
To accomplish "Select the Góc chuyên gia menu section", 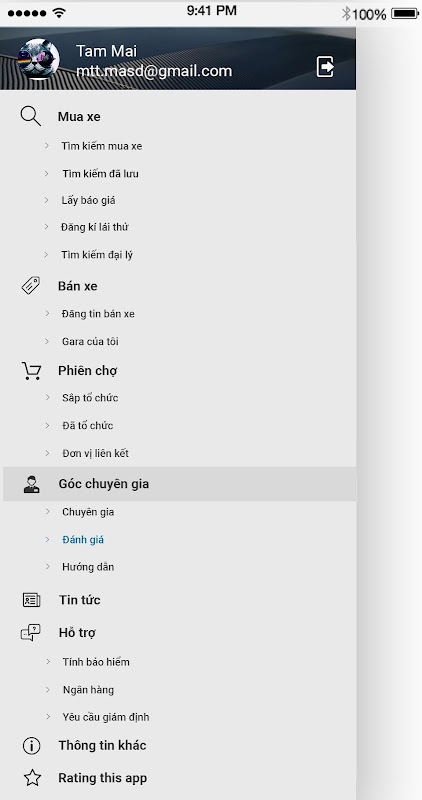I will click(x=180, y=484).
